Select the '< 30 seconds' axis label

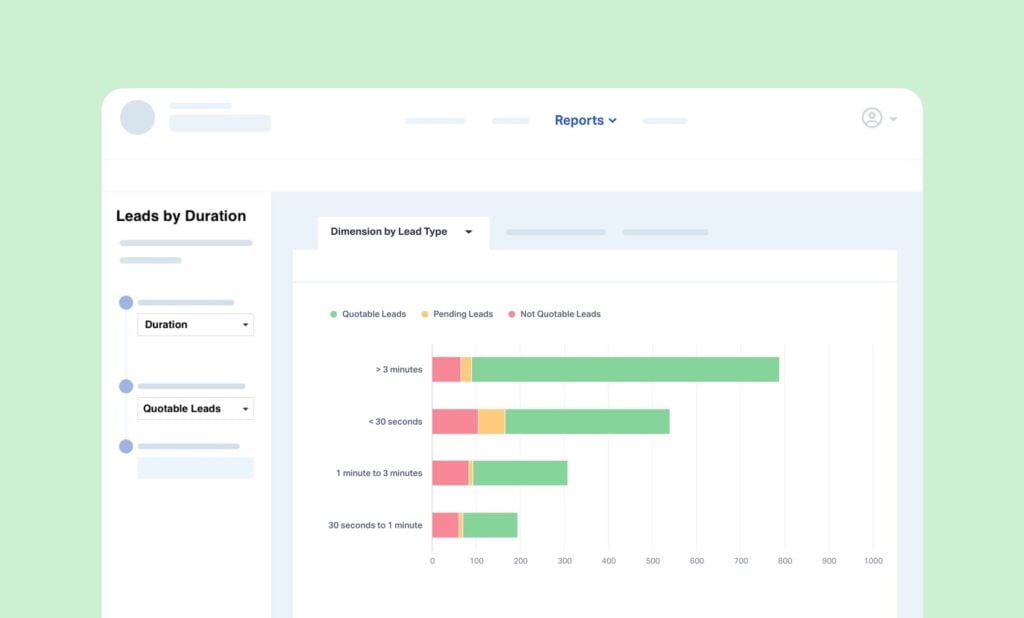pyautogui.click(x=395, y=422)
